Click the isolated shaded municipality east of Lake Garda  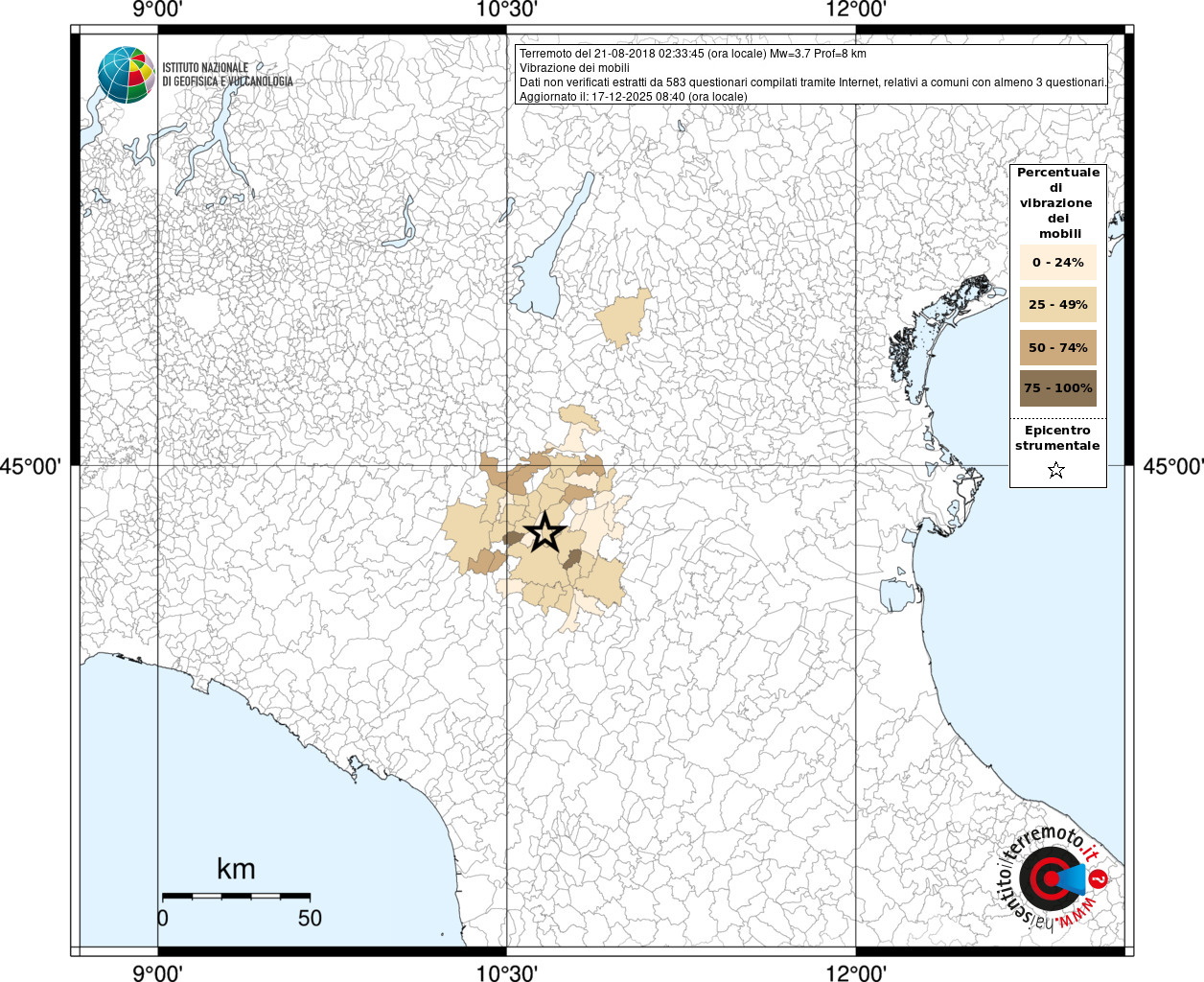623,317
